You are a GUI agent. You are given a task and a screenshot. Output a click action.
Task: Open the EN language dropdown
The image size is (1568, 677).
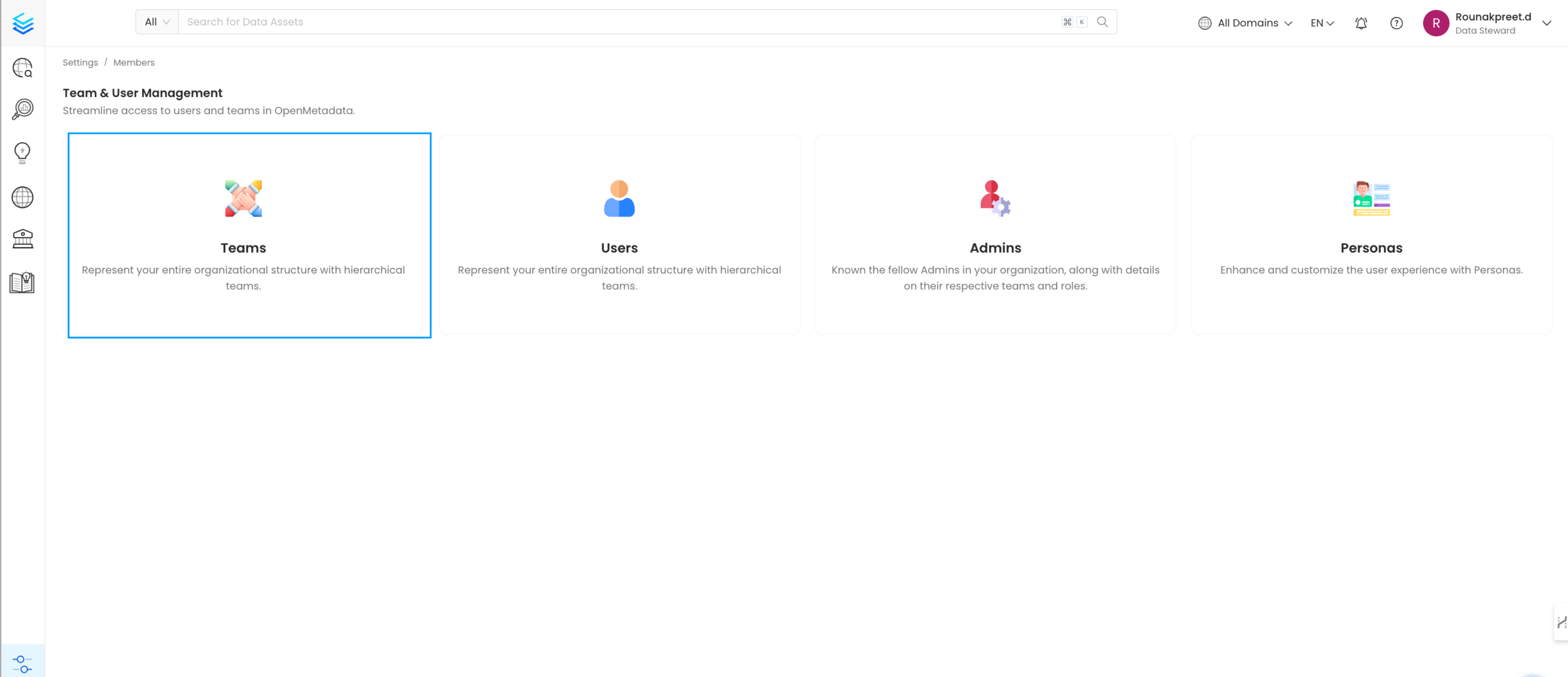tap(1322, 23)
